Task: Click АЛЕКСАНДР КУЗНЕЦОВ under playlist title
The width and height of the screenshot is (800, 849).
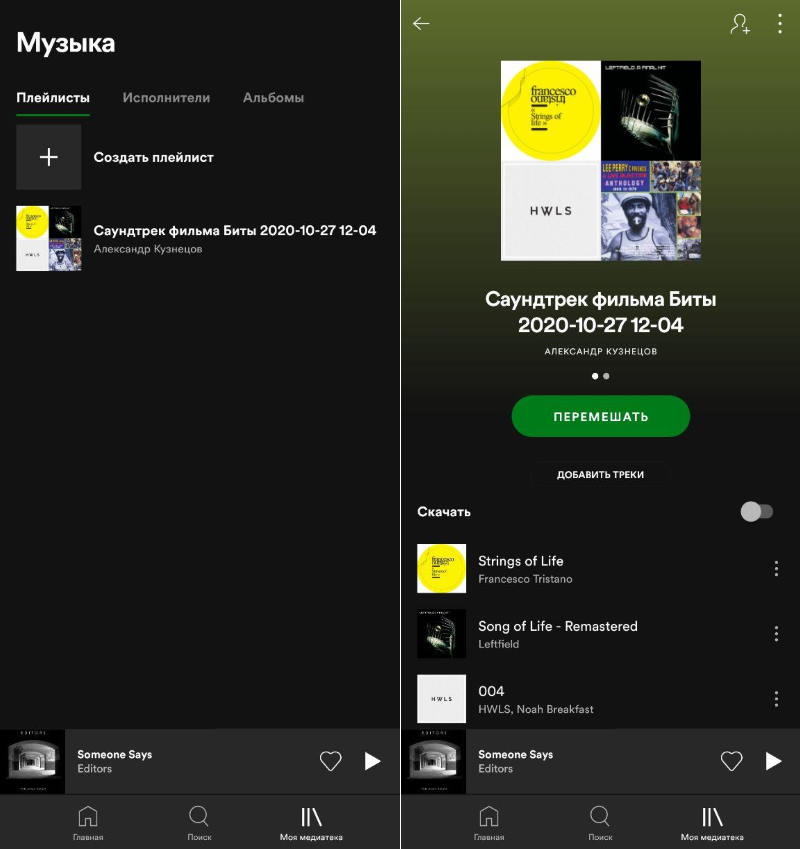Action: [x=601, y=351]
